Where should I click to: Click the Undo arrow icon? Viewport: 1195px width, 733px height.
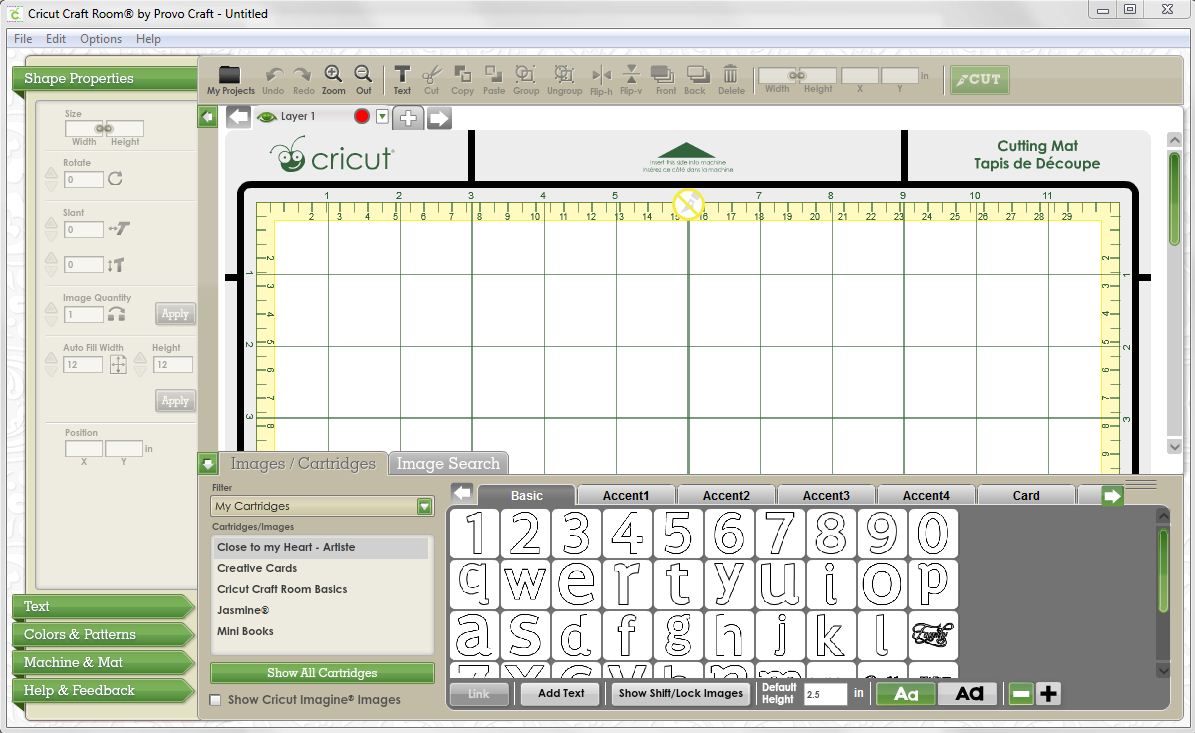tap(274, 75)
